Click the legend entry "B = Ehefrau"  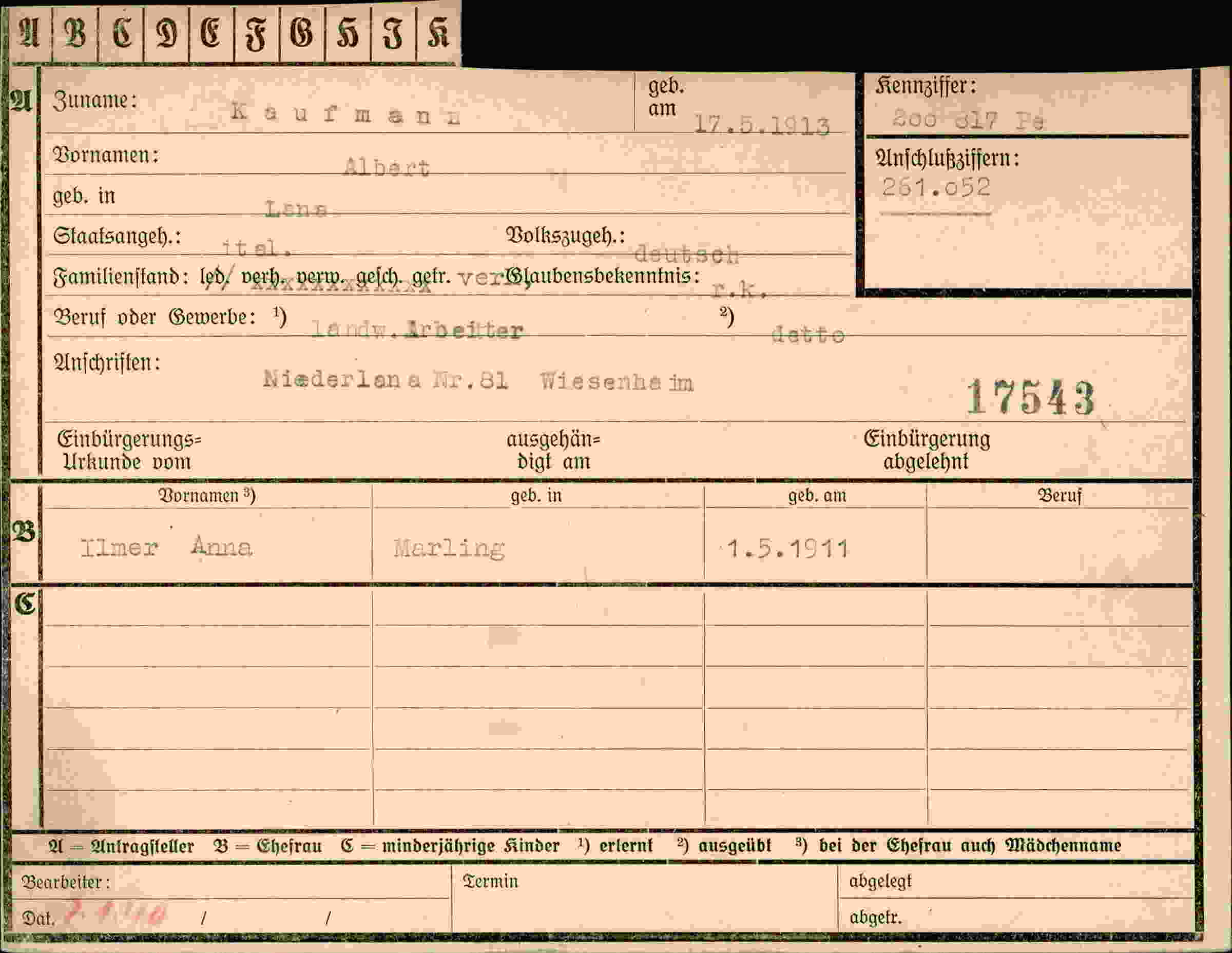pyautogui.click(x=268, y=846)
